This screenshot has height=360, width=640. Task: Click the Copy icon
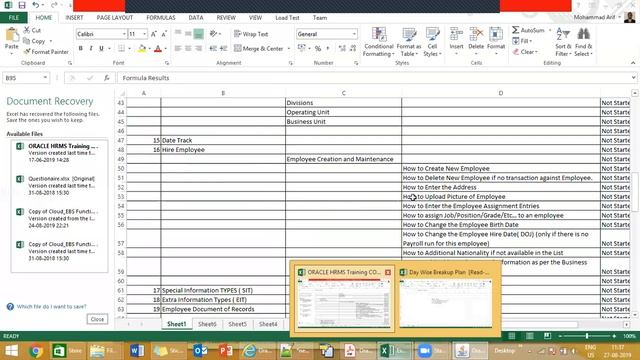tap(27, 41)
